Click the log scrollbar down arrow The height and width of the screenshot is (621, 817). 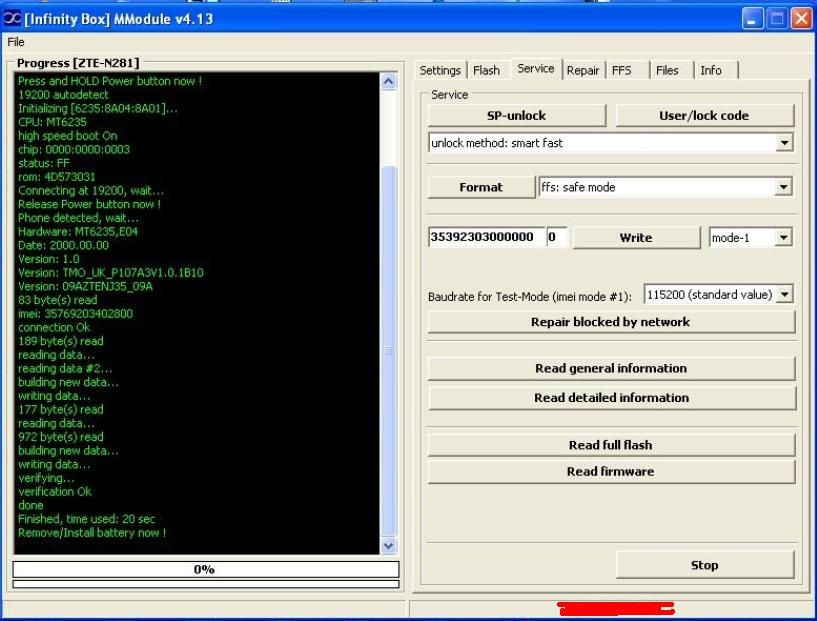tap(389, 546)
